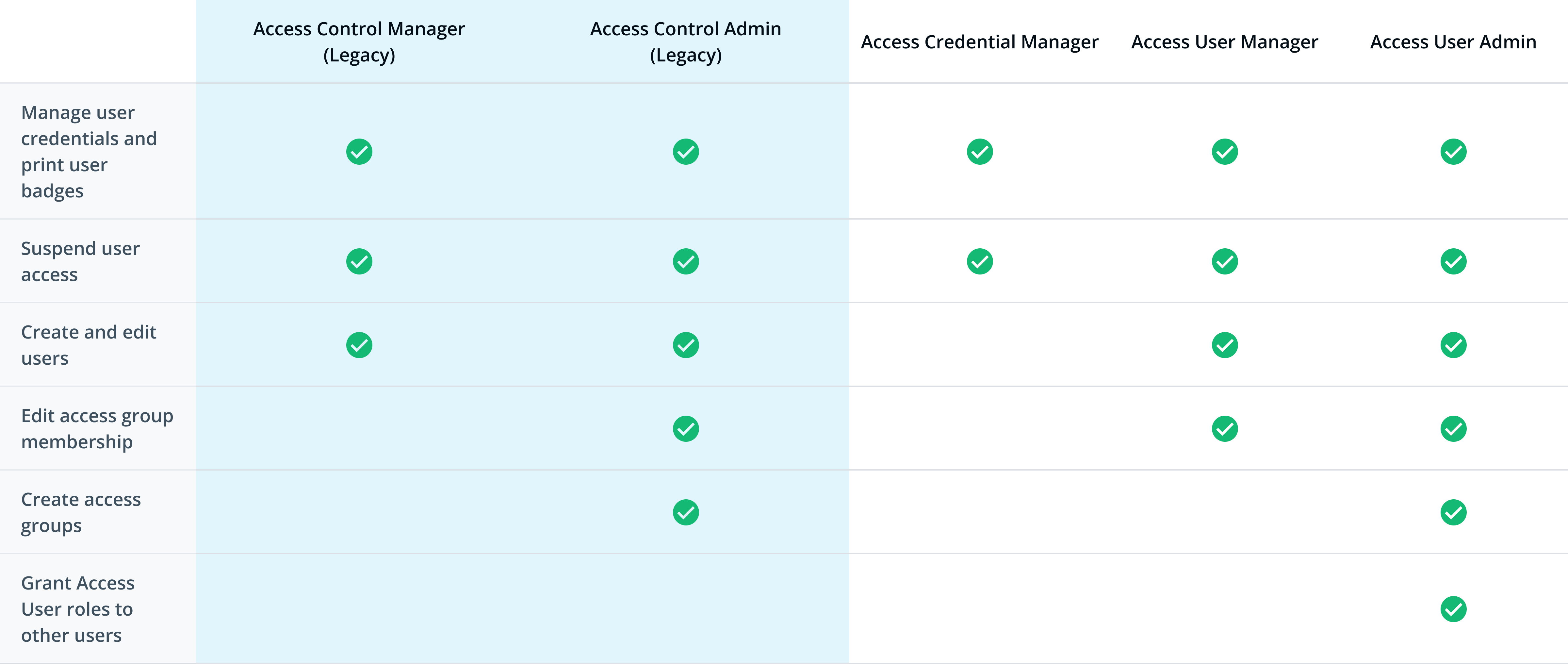Click Access Control Manager checkmark for Create and edit users

[359, 345]
